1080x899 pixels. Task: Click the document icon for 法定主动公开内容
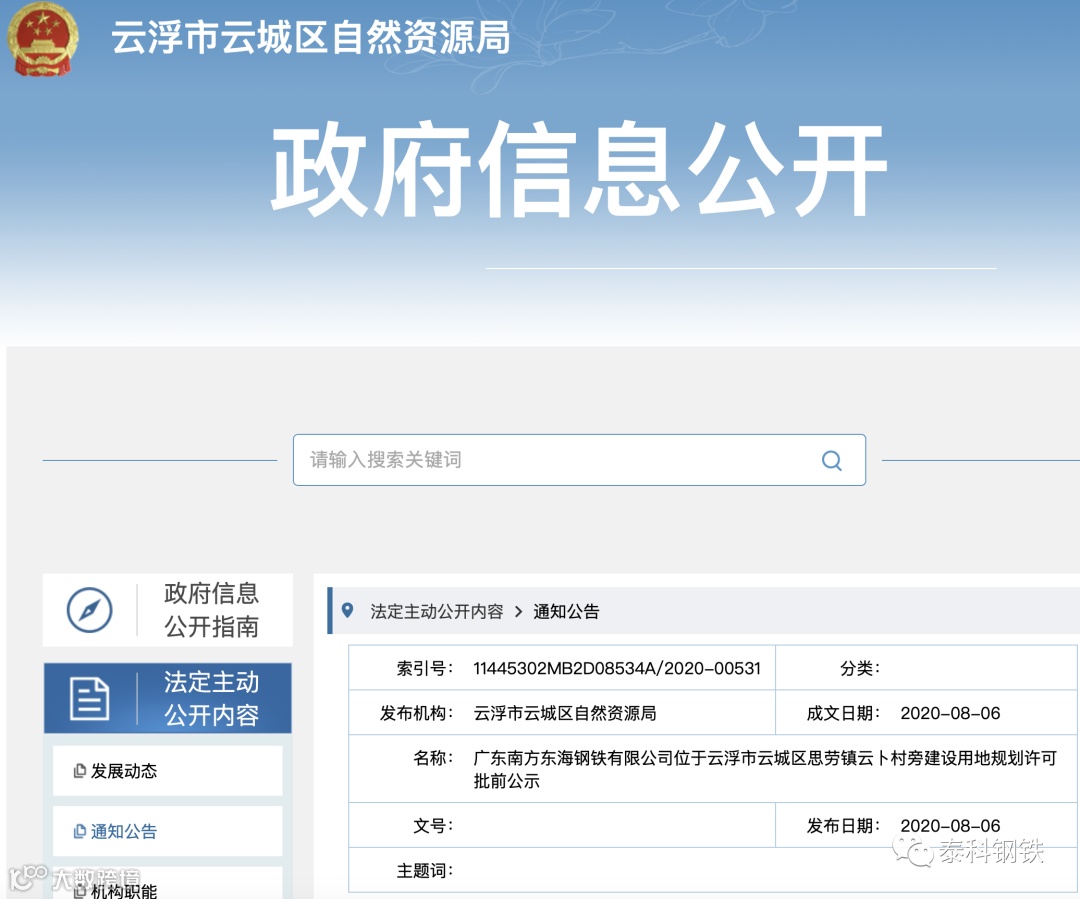click(x=90, y=699)
